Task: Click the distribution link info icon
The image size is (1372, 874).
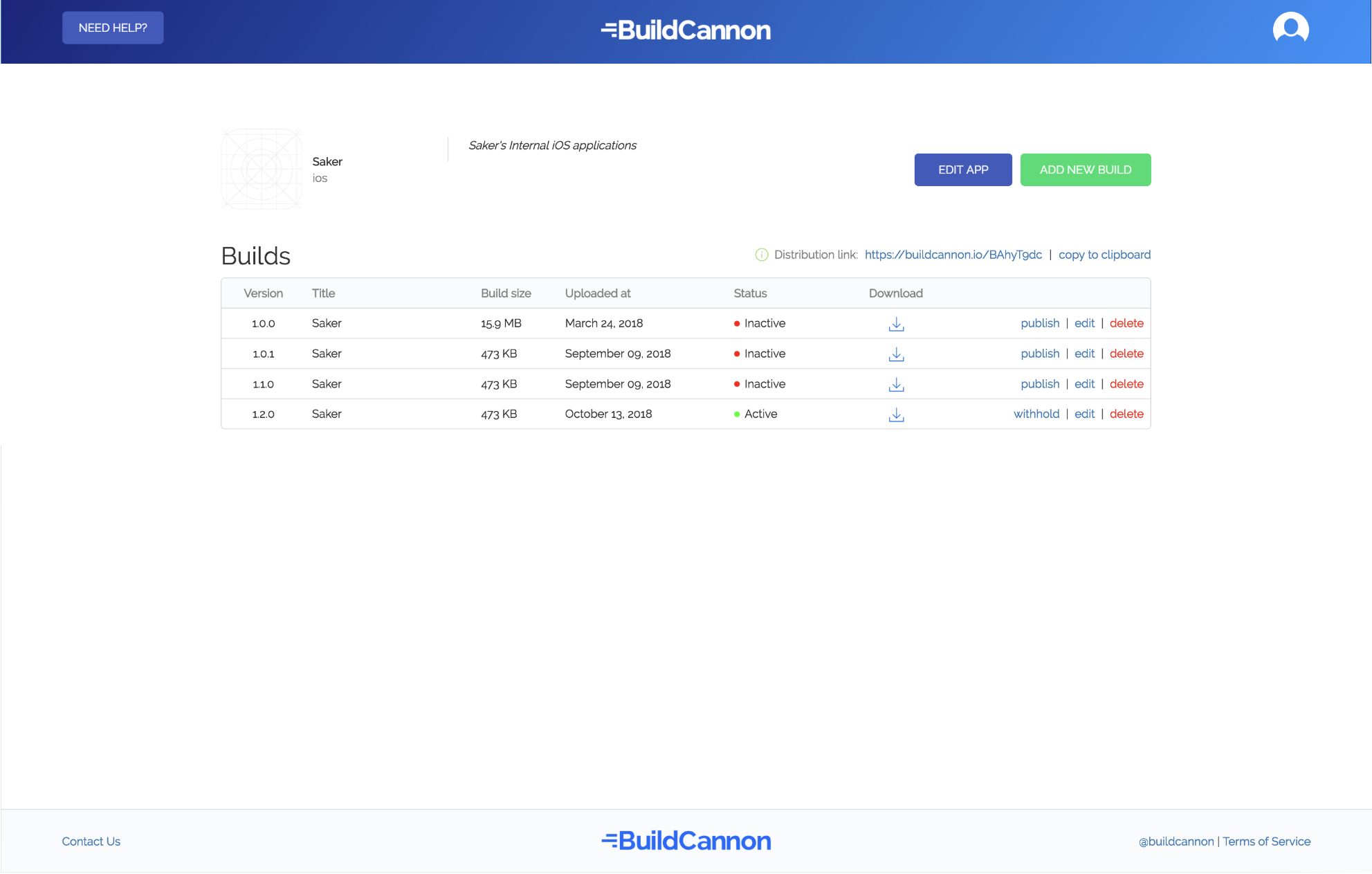Action: (761, 255)
